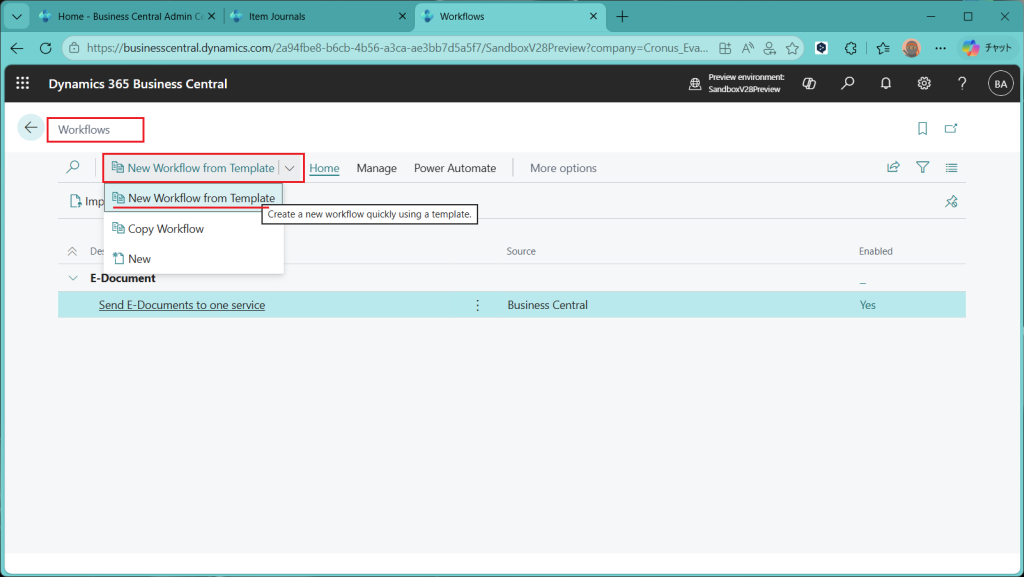Screen dimensions: 1024x577
Task: Open page in new window icon
Action: (951, 129)
